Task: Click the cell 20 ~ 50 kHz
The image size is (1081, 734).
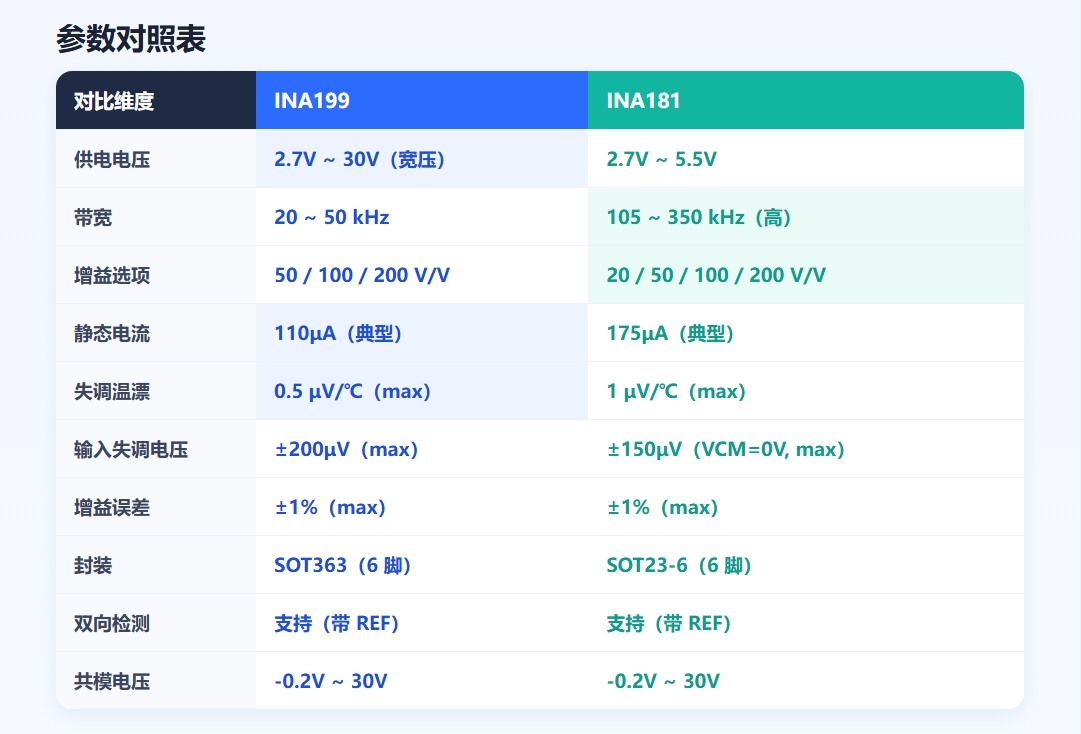Action: coord(422,217)
